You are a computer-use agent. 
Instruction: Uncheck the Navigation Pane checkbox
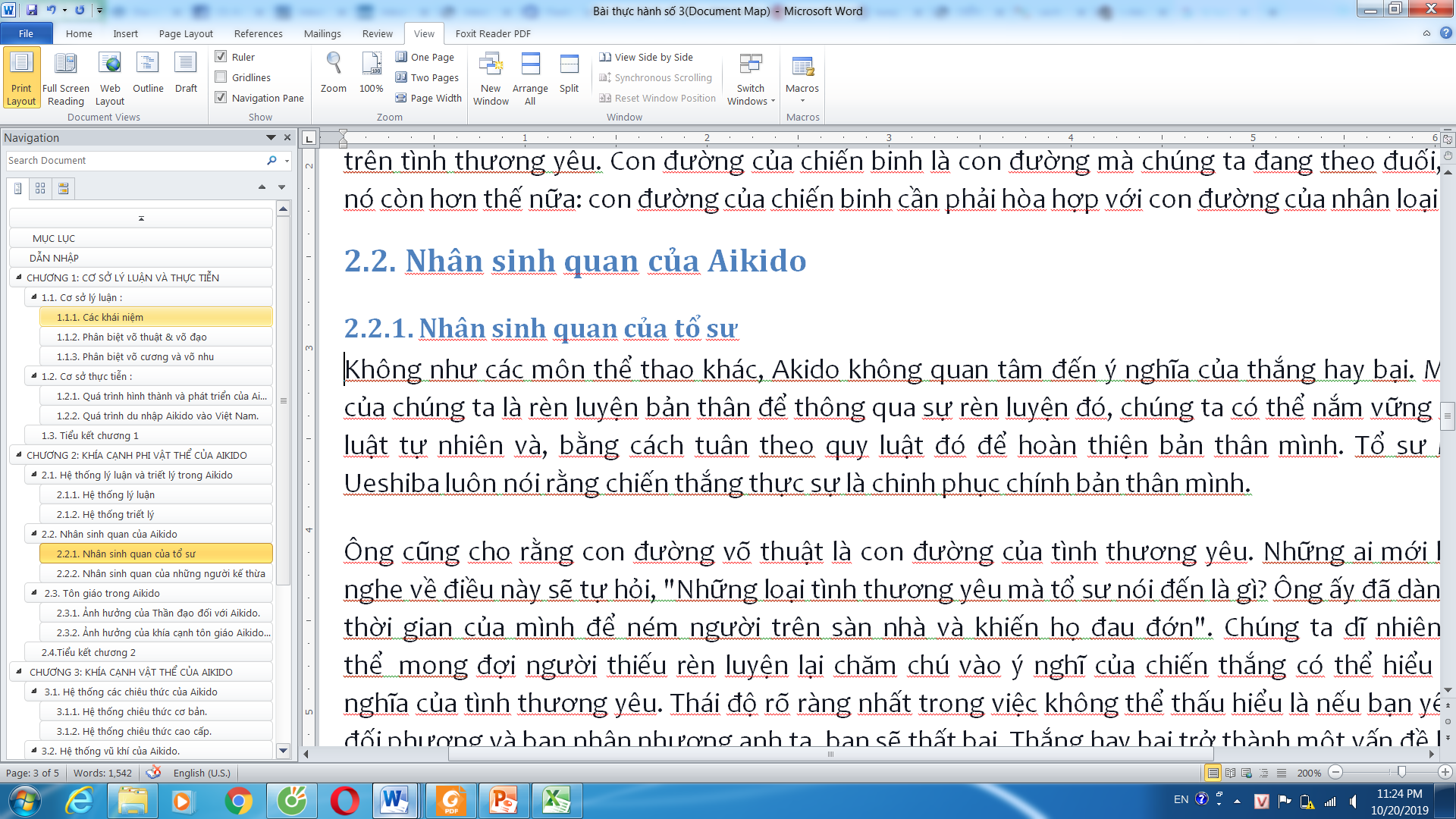(221, 98)
